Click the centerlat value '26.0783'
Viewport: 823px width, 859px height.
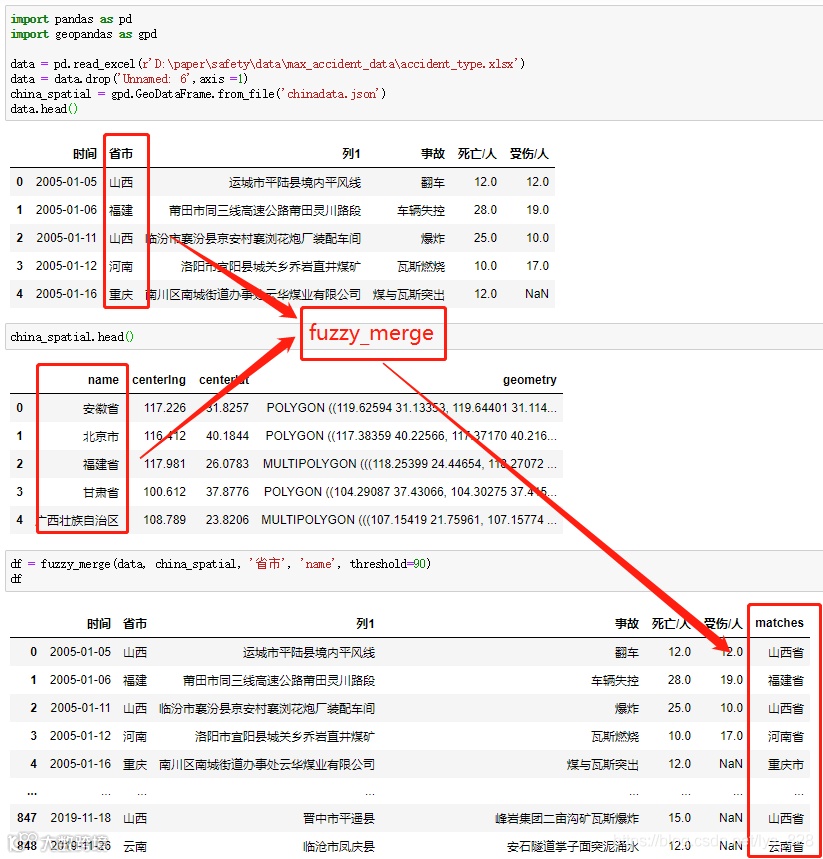[227, 463]
